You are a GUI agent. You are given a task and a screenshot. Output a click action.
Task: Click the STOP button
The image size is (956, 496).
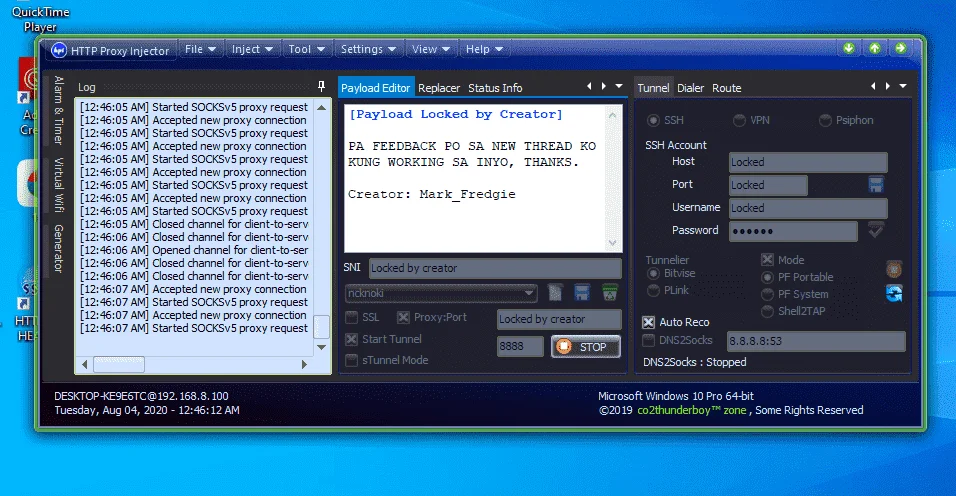(x=585, y=347)
